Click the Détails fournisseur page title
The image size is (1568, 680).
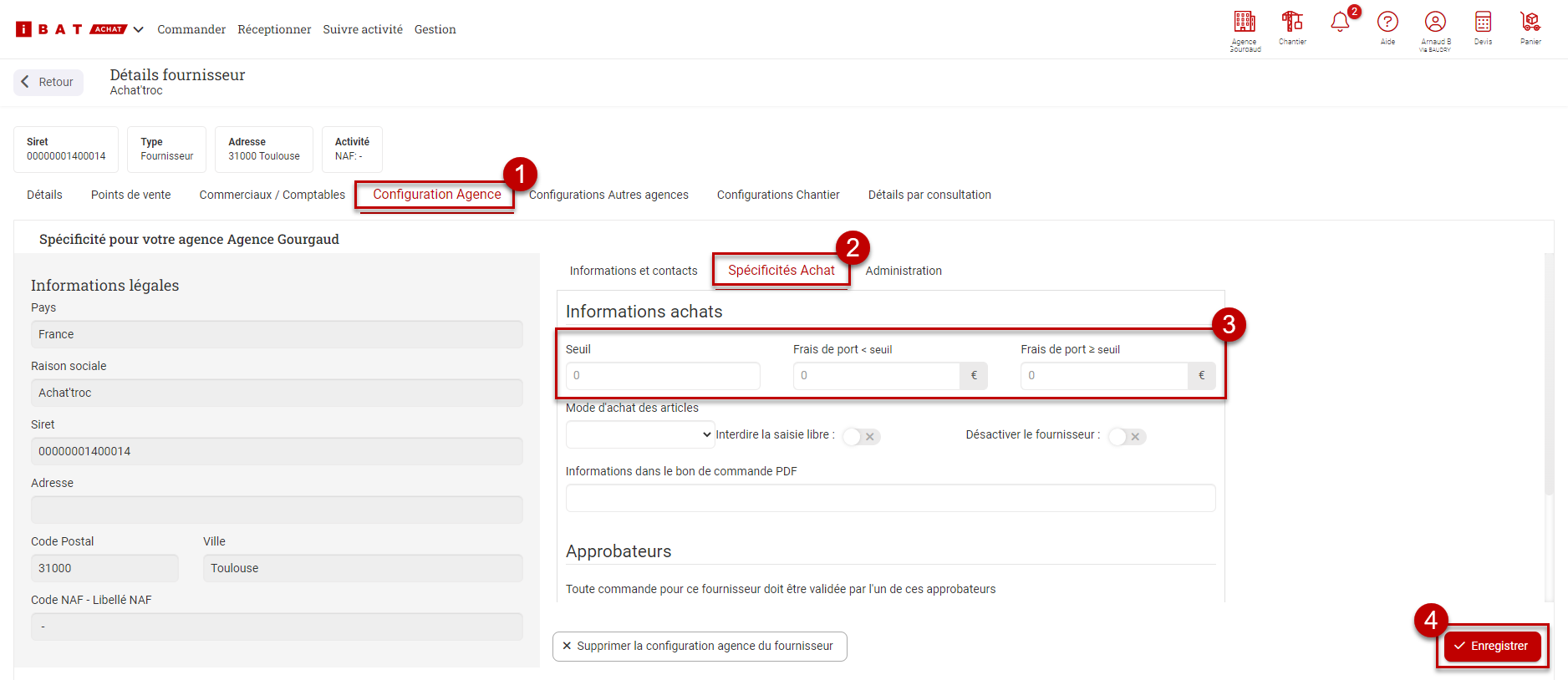coord(177,75)
